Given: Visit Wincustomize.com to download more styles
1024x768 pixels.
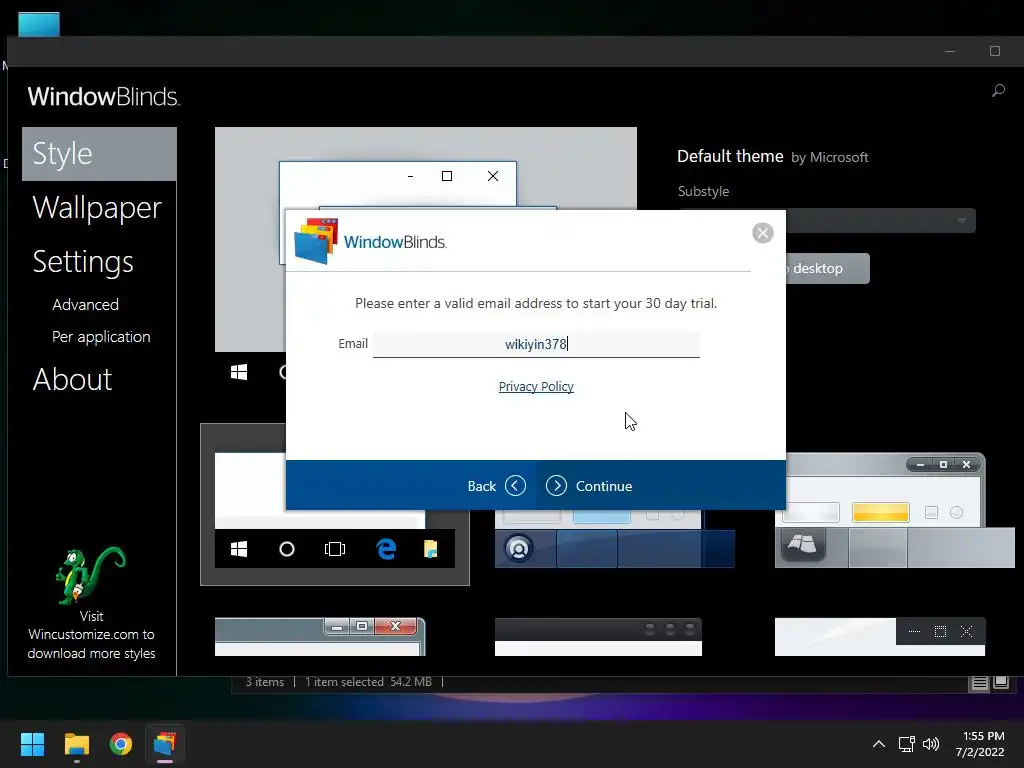Looking at the screenshot, I should 91,635.
